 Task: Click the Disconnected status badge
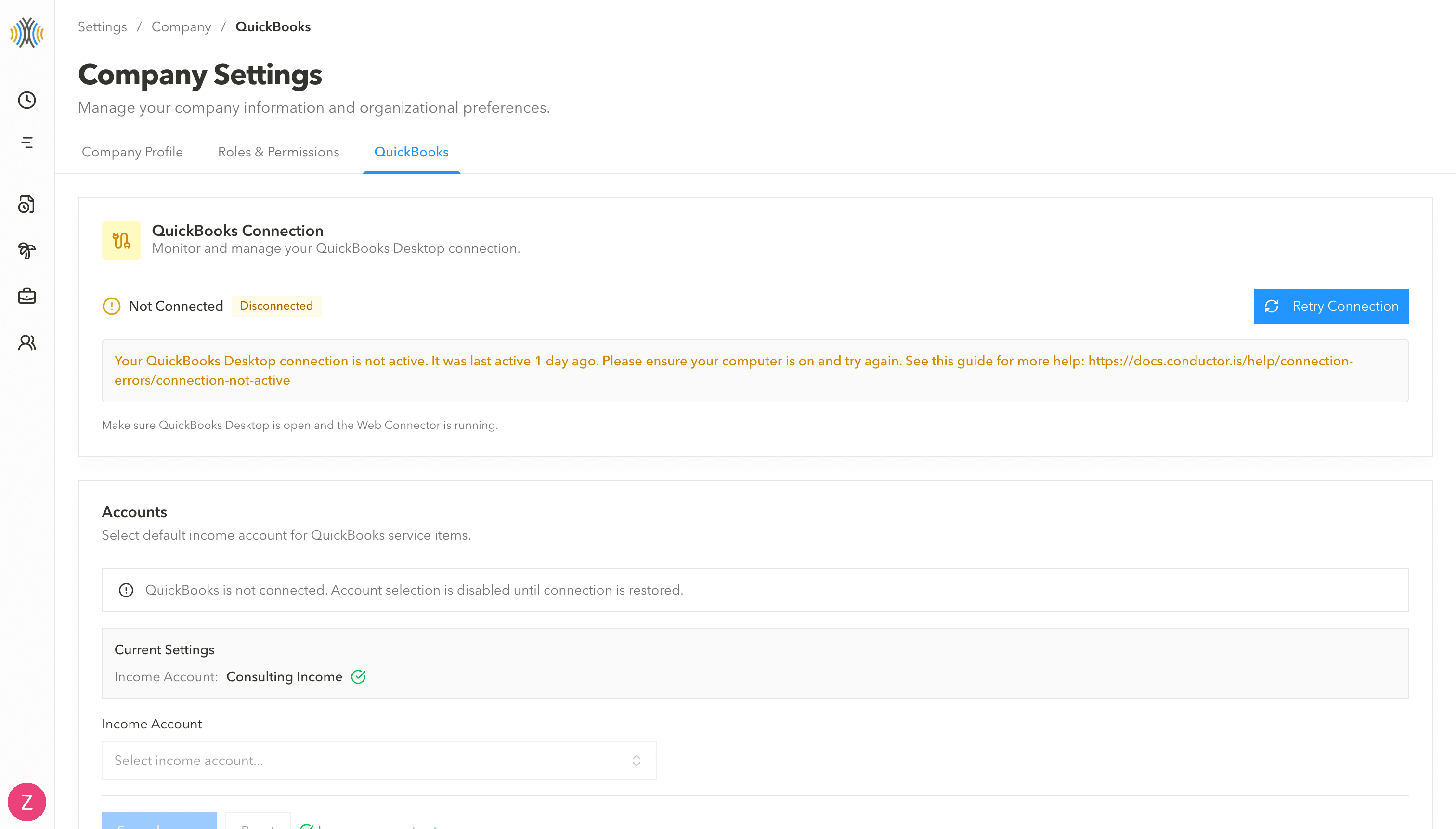coord(276,306)
